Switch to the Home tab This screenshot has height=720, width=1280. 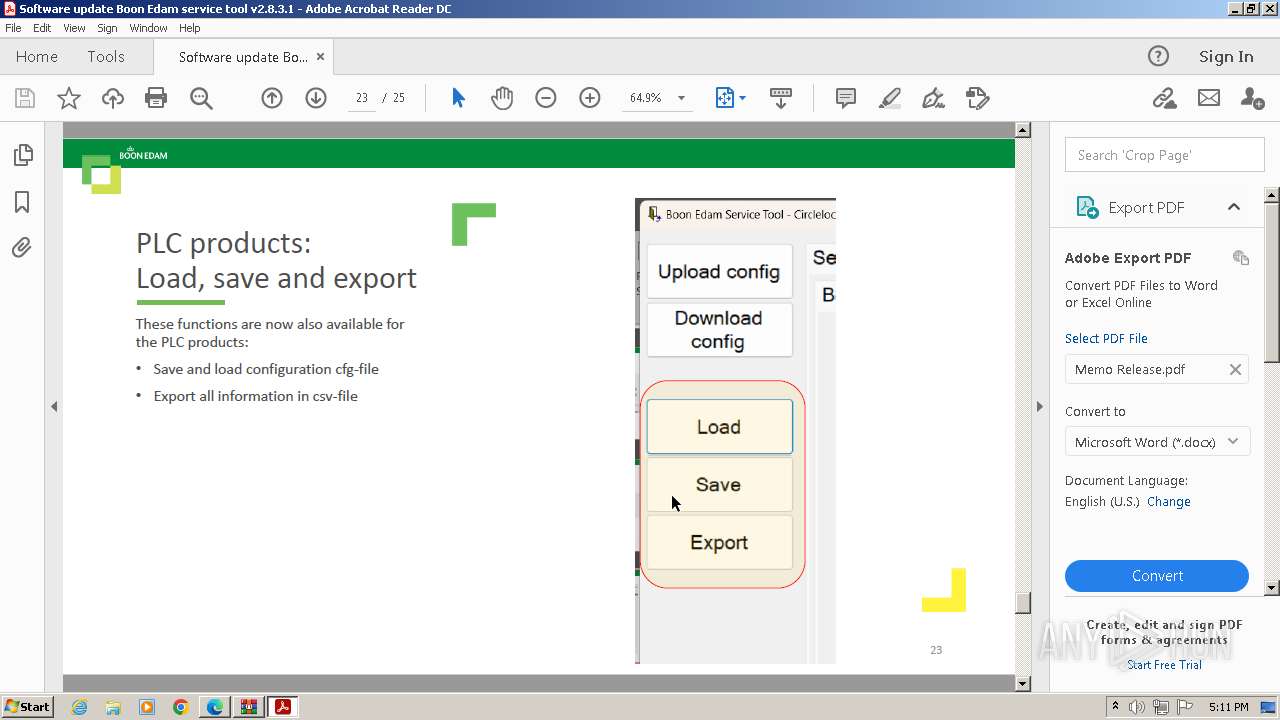[37, 57]
